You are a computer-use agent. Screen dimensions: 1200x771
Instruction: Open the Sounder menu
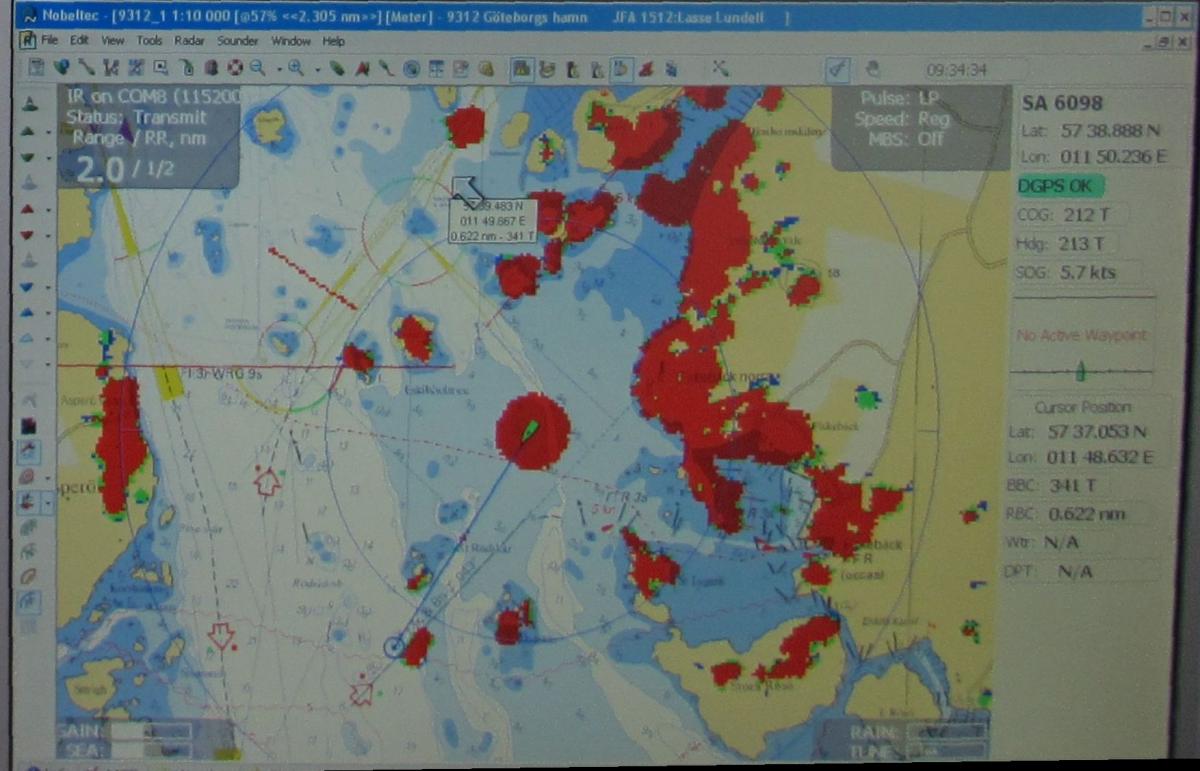237,41
